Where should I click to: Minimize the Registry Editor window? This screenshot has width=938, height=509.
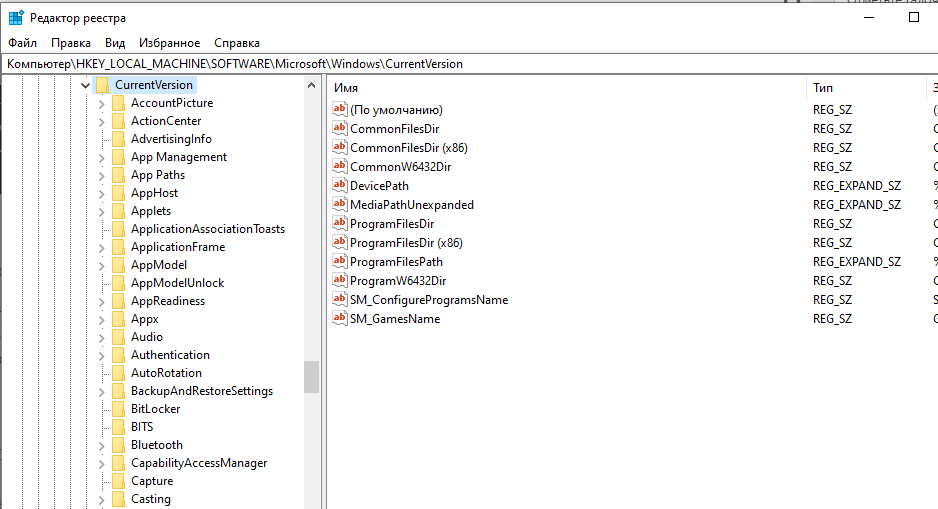[x=869, y=17]
